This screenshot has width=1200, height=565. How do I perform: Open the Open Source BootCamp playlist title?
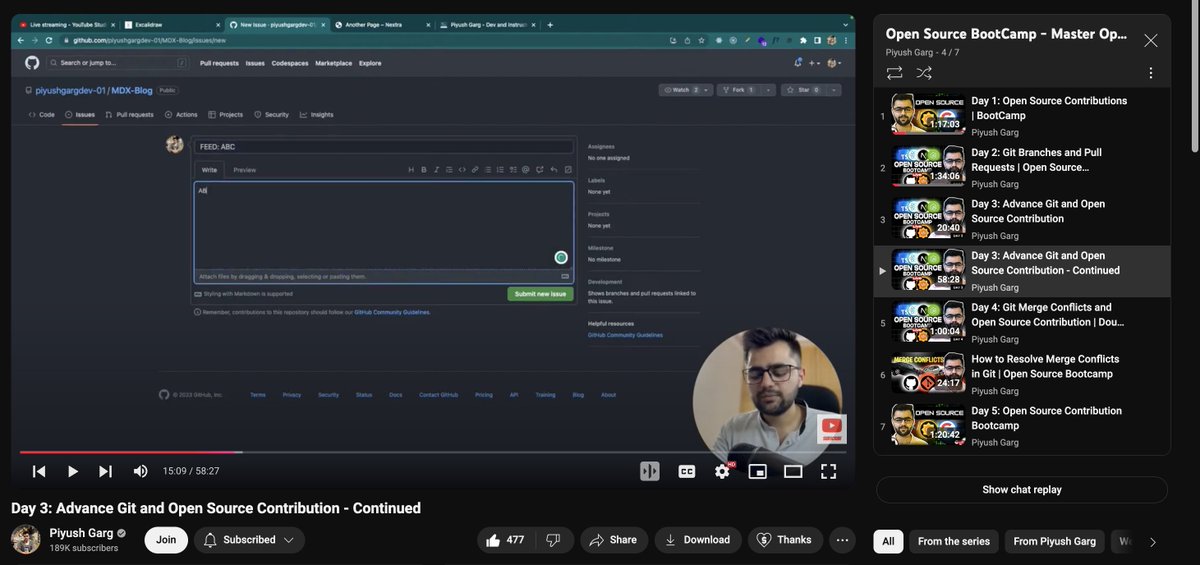(x=1006, y=34)
